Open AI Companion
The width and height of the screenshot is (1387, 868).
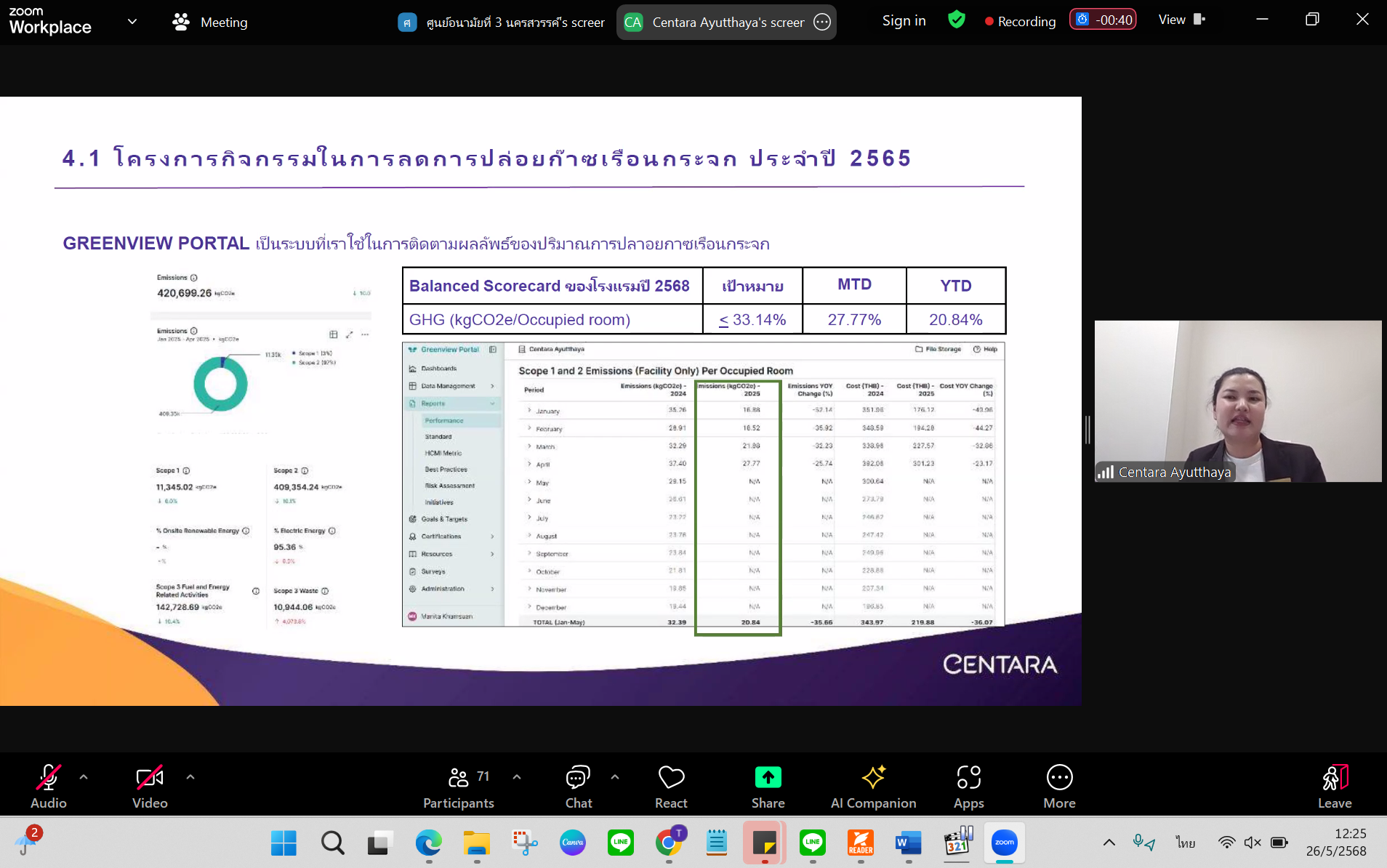[x=873, y=786]
